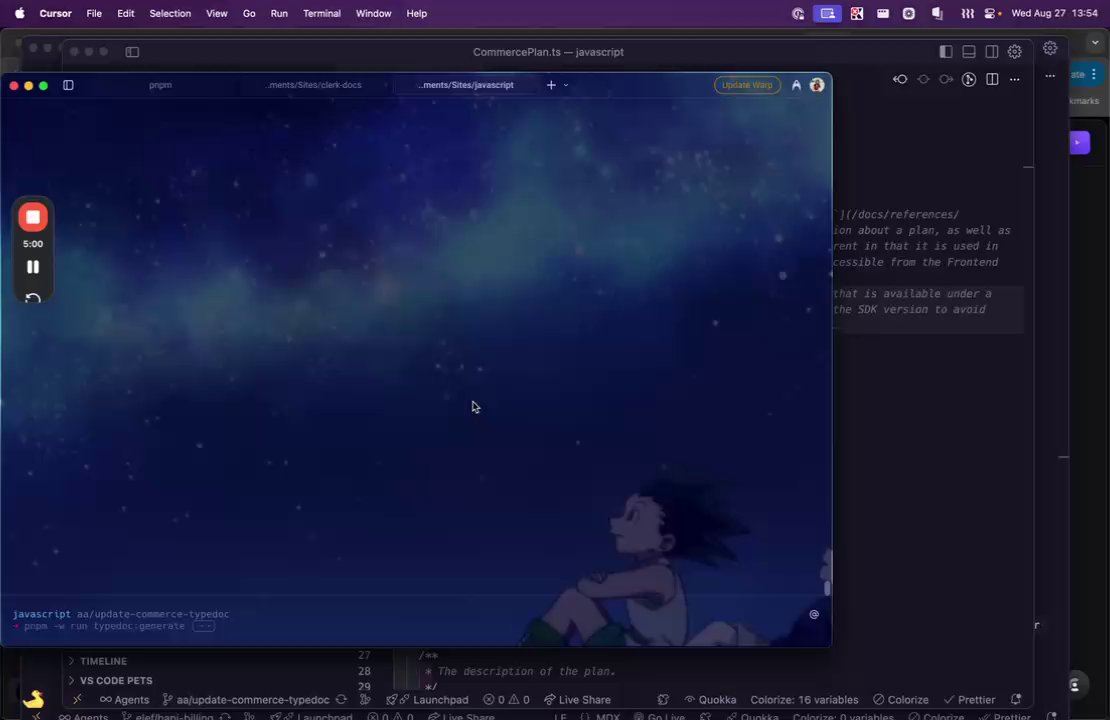Toggle the sidebar icon in Cursor title bar left
Screen dimensions: 1110x720
coord(132,52)
